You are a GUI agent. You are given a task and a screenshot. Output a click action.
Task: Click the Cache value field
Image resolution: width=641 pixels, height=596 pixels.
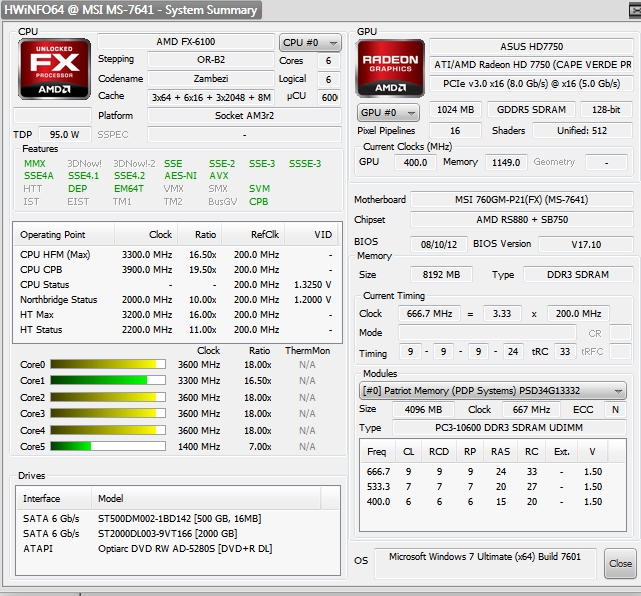click(x=211, y=97)
